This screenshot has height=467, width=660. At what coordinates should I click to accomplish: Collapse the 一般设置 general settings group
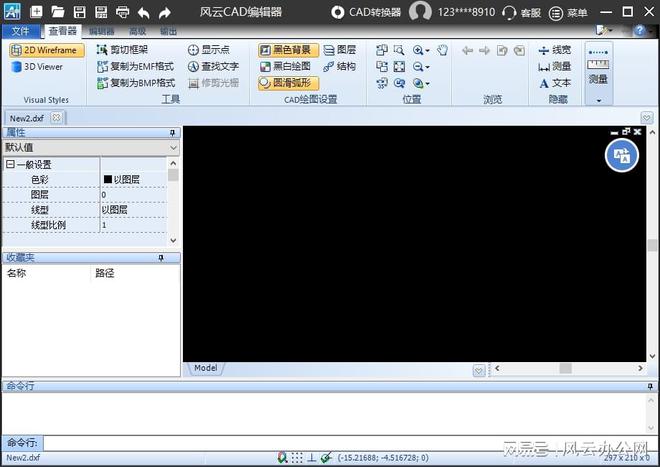click(x=10, y=164)
